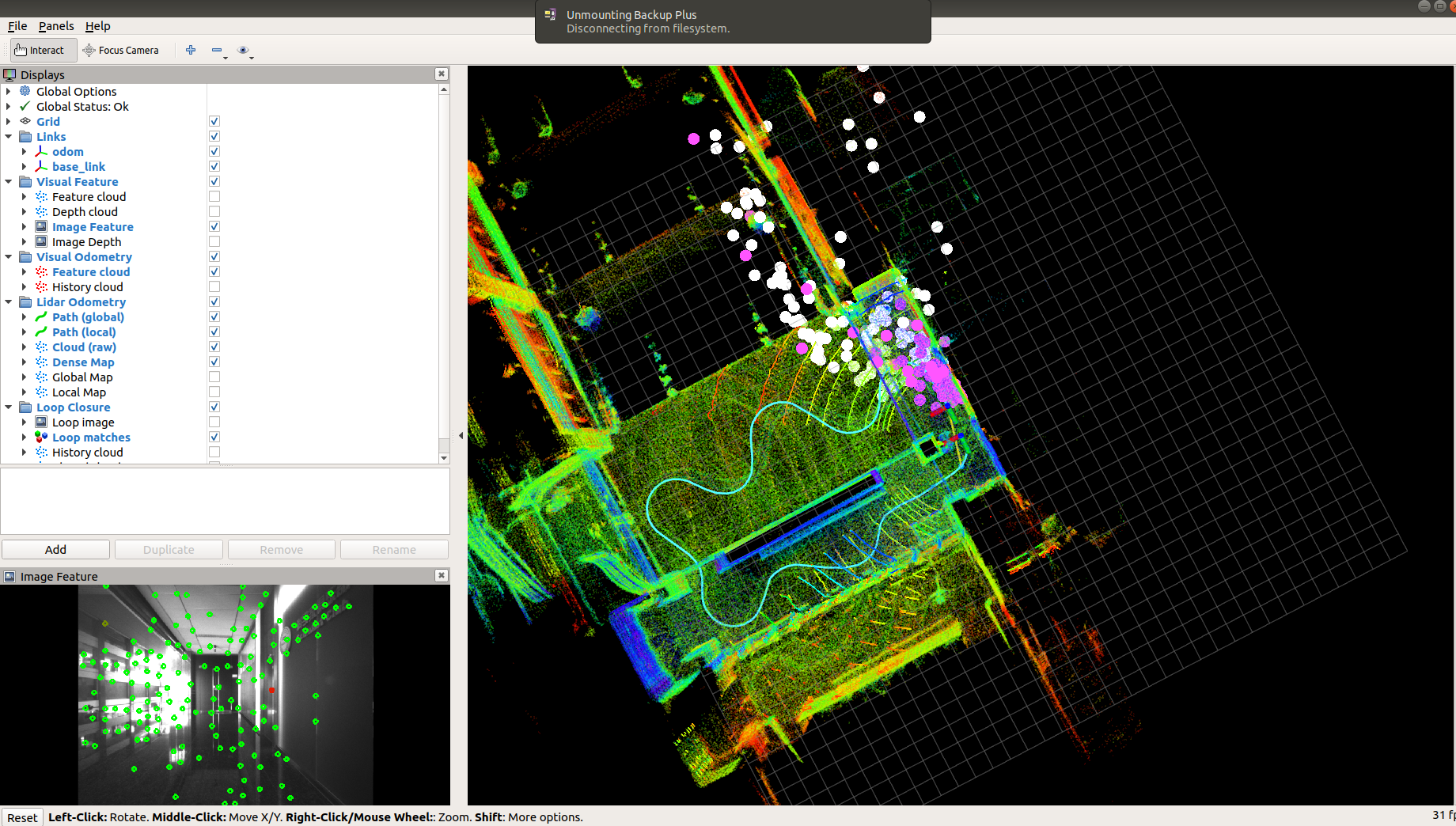Expand the Image Feature tree item
This screenshot has height=826, width=1456.
point(24,226)
